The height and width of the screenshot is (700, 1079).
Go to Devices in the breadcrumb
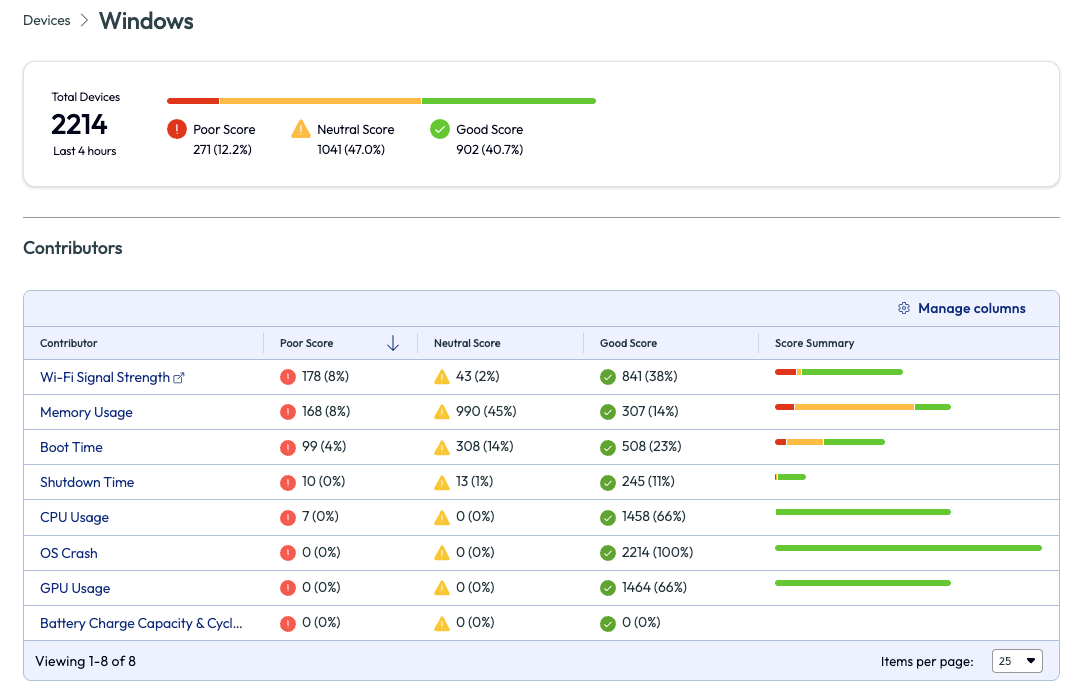[x=47, y=21]
